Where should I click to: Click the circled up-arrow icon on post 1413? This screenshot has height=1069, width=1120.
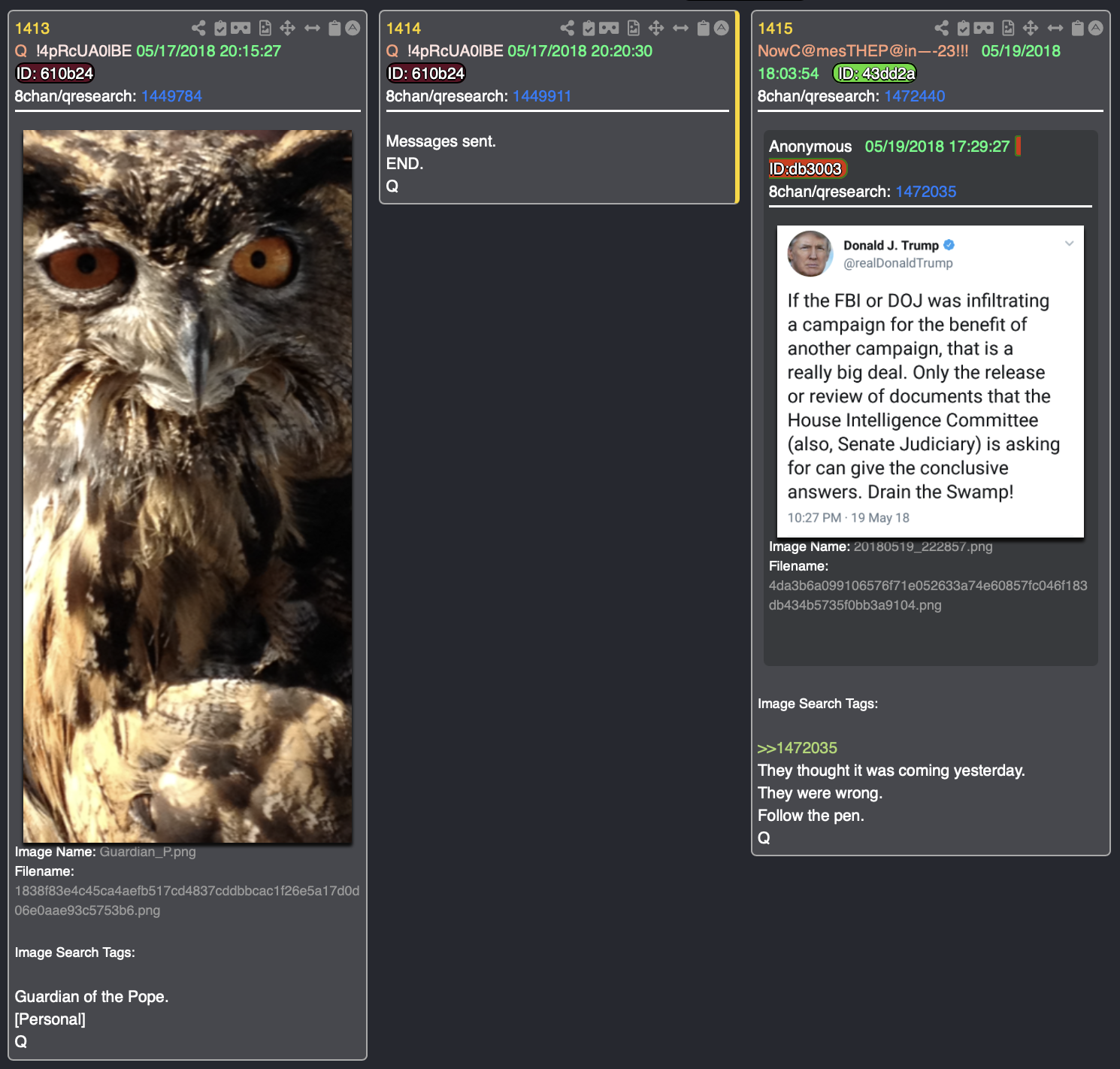[x=353, y=29]
